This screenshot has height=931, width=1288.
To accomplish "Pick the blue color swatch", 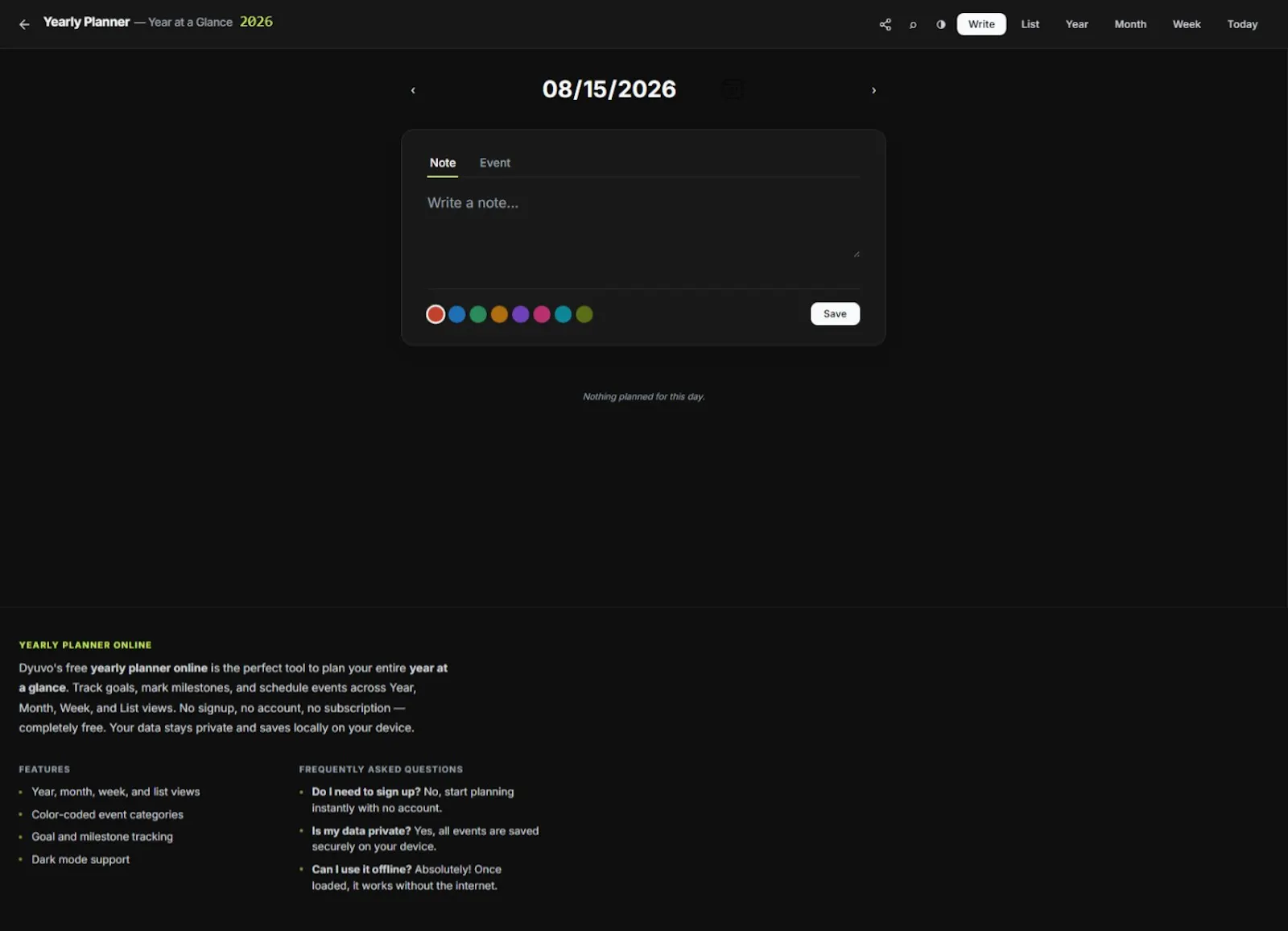I will coord(457,314).
